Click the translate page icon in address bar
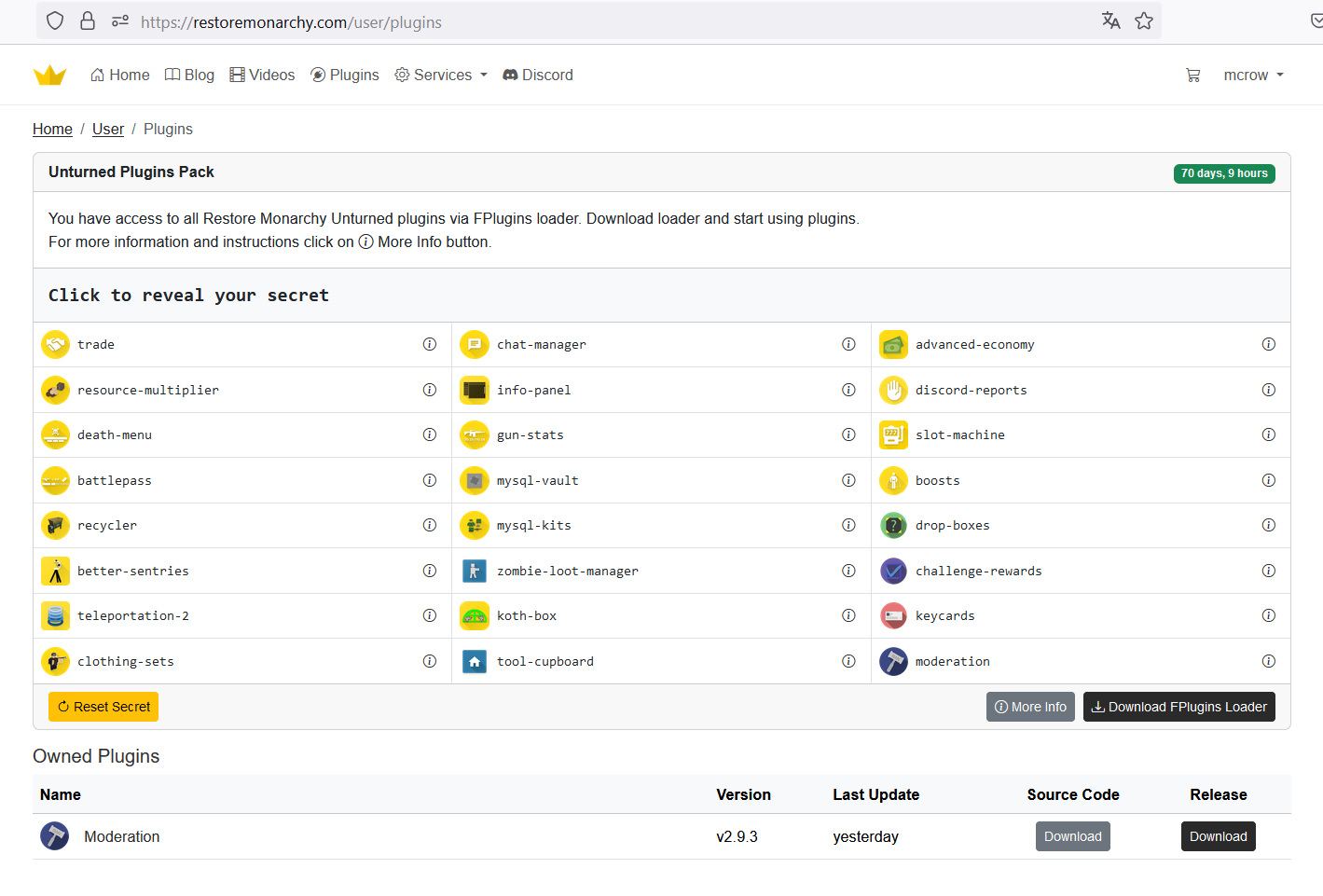Screen dimensions: 1323x896 click(1110, 21)
